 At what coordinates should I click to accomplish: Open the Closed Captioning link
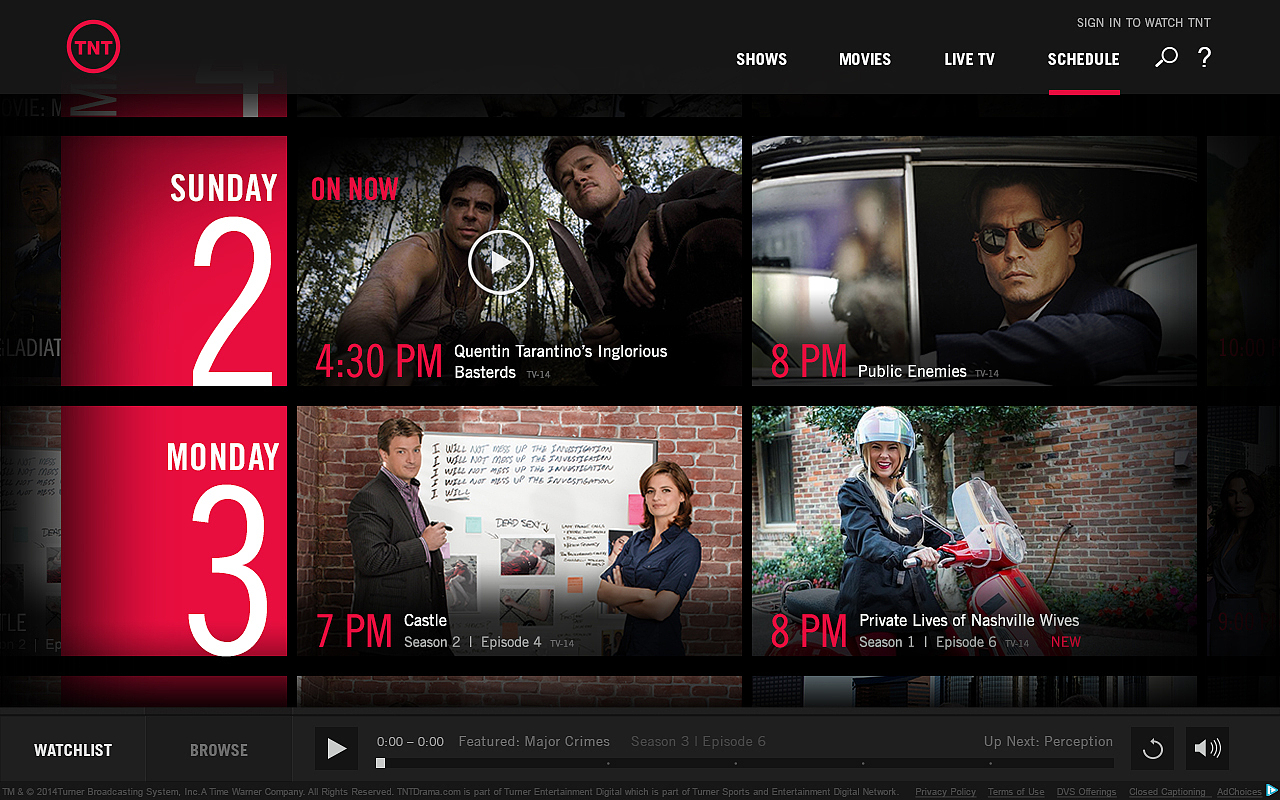1167,791
